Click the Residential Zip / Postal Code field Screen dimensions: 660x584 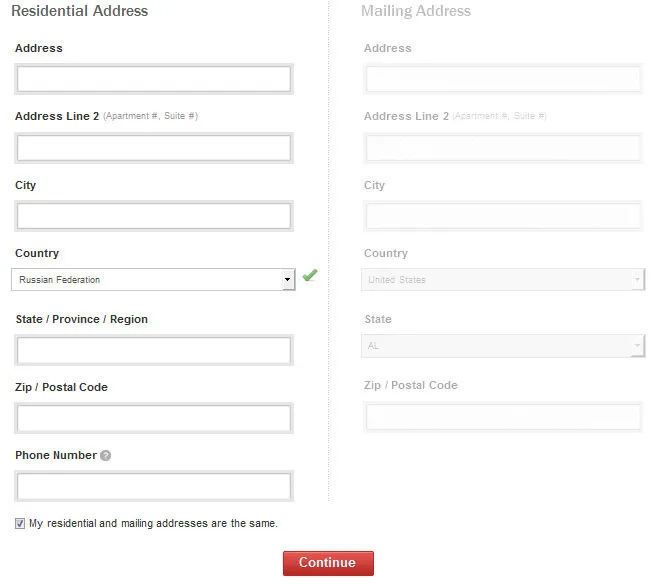pyautogui.click(x=154, y=418)
